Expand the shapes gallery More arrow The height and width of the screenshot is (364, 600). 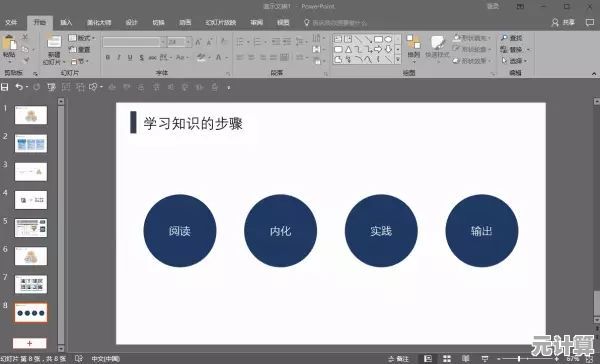(x=398, y=60)
